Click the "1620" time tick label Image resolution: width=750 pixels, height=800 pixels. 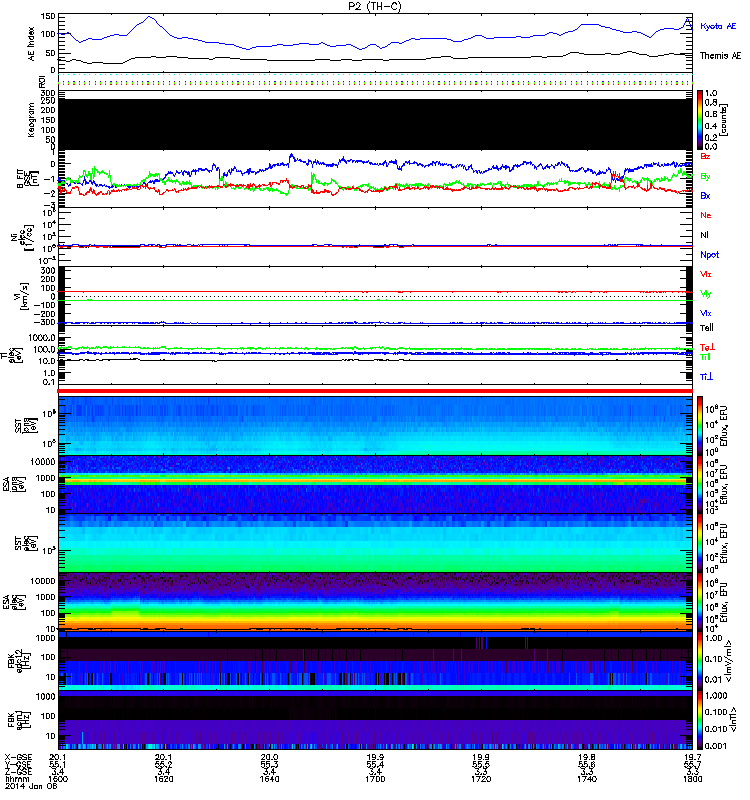(163, 779)
